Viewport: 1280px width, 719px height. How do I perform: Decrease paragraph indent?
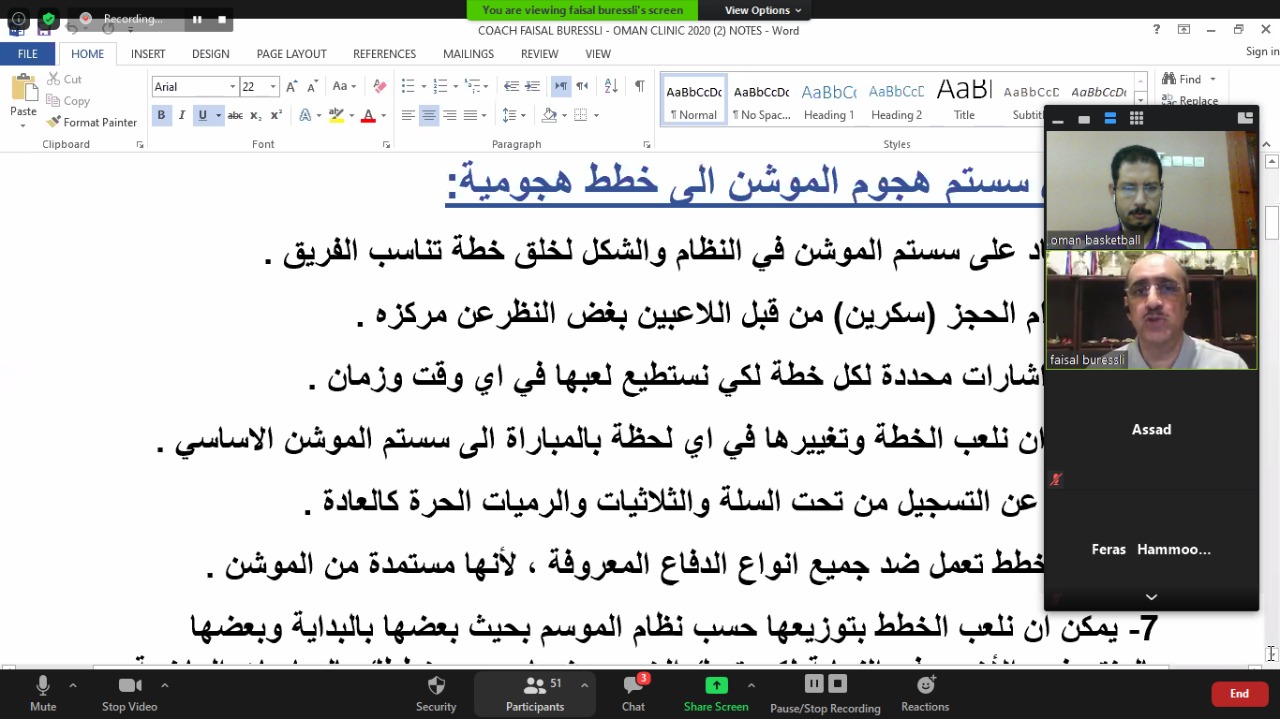(511, 87)
